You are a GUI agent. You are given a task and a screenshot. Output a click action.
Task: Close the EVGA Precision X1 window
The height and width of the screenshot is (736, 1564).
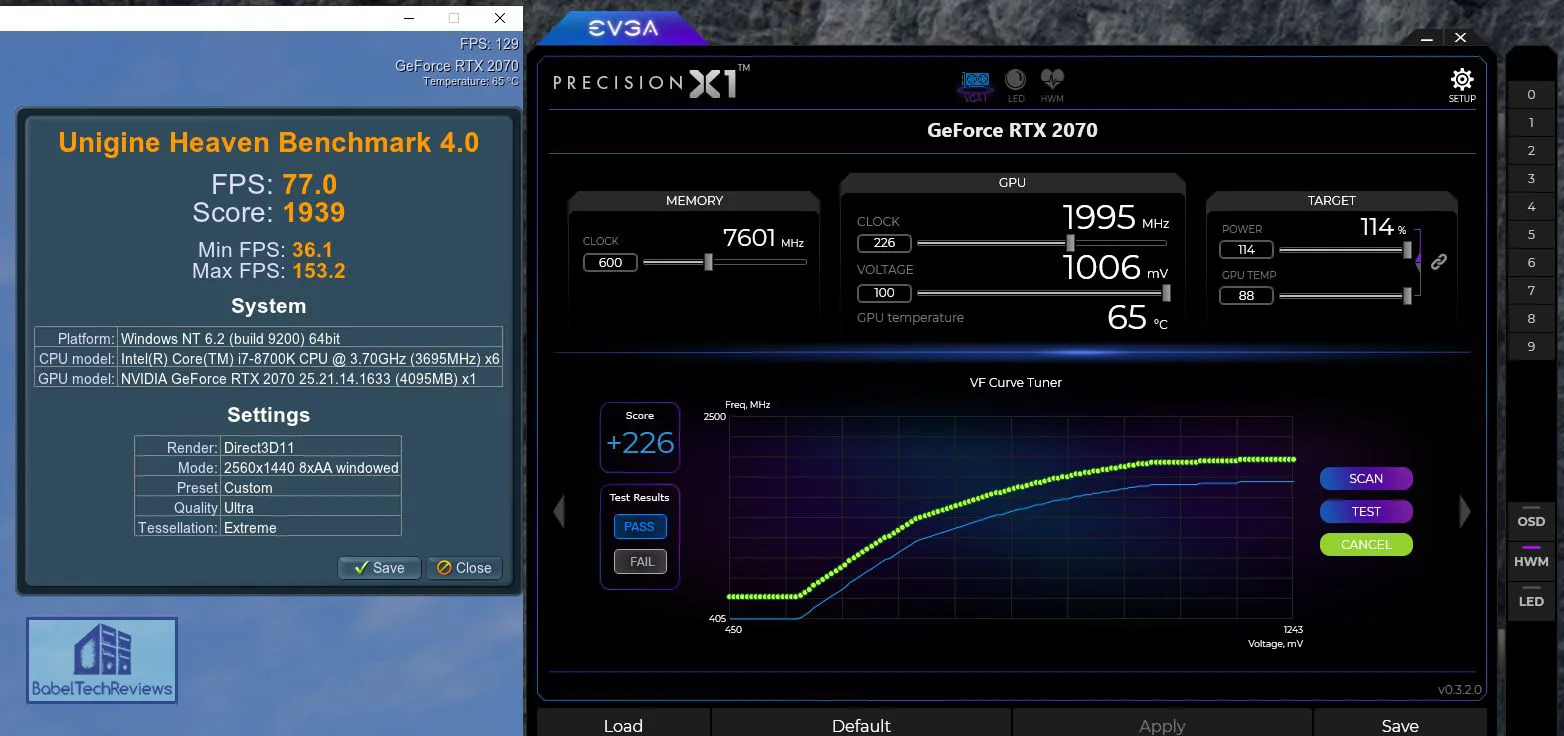1461,38
